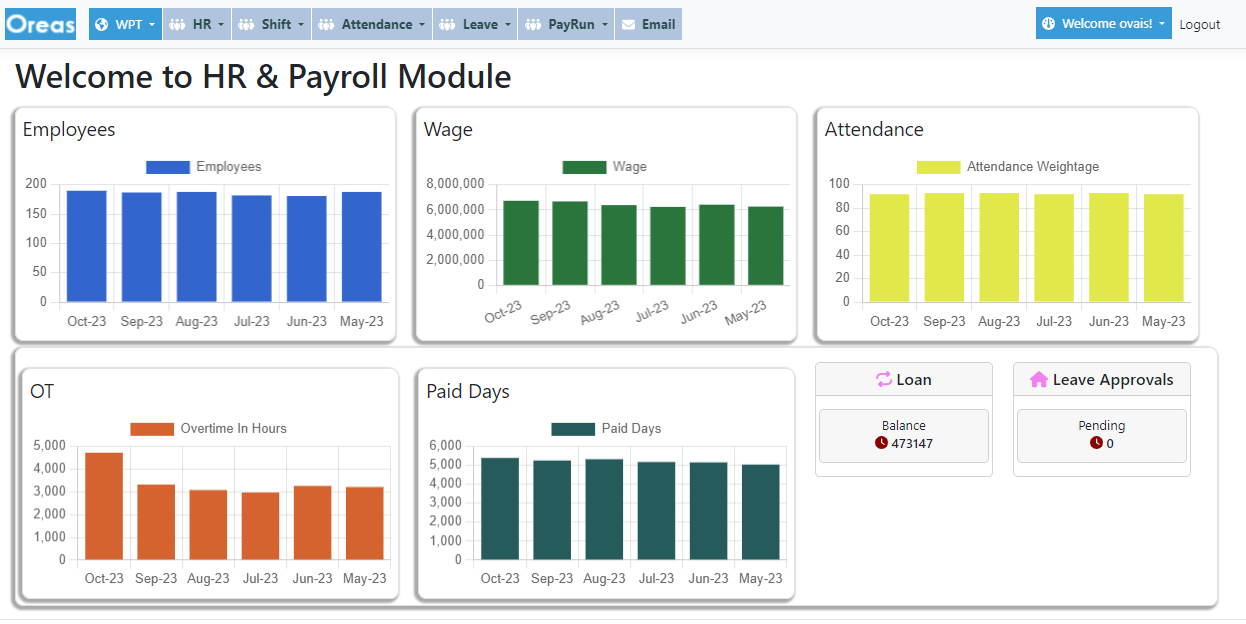Viewport: 1246px width, 624px height.
Task: Expand the Shift dropdown menu
Action: pyautogui.click(x=274, y=25)
